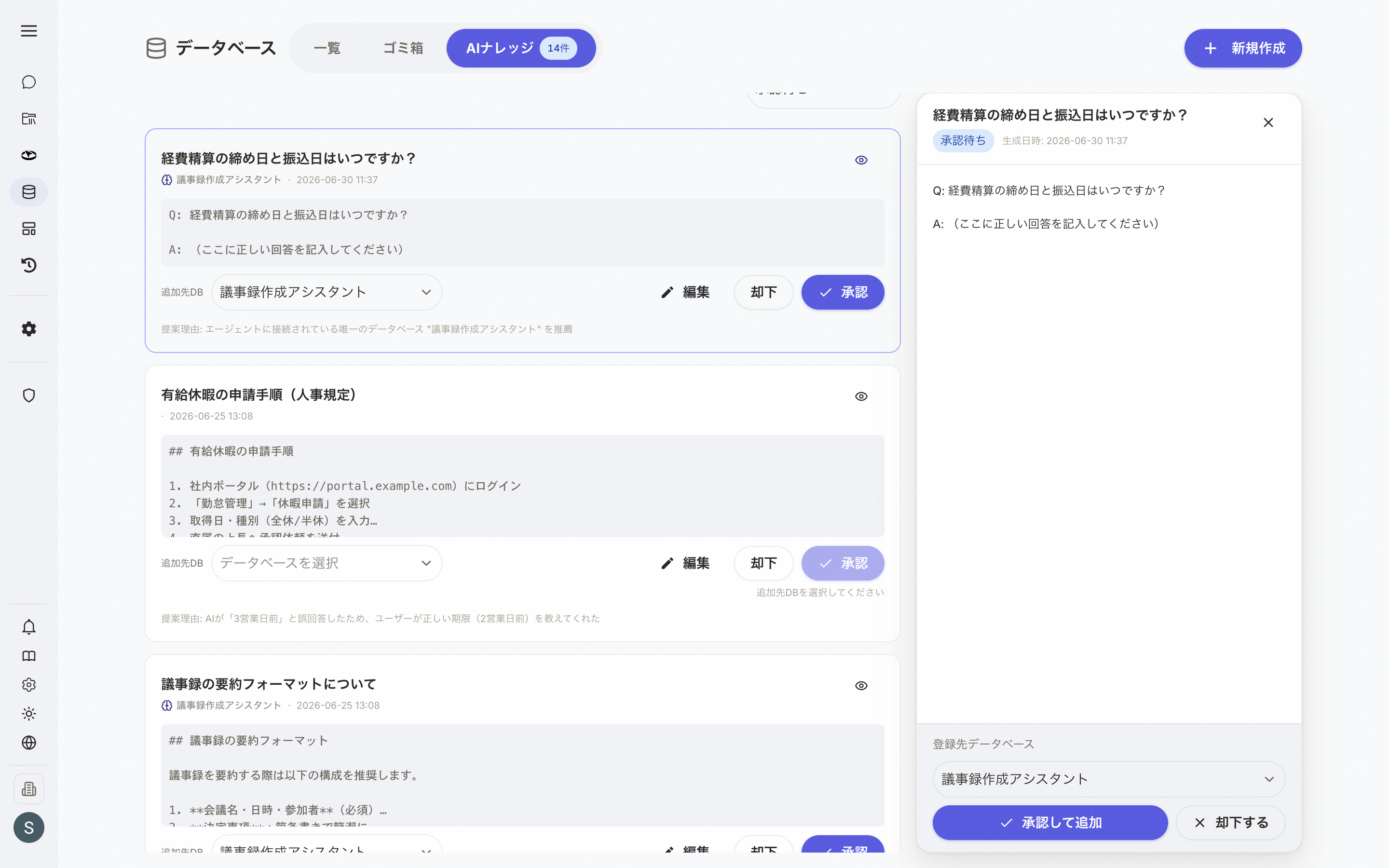The width and height of the screenshot is (1389, 868).
Task: Click 編集 on the 経費精算 card
Action: point(685,292)
